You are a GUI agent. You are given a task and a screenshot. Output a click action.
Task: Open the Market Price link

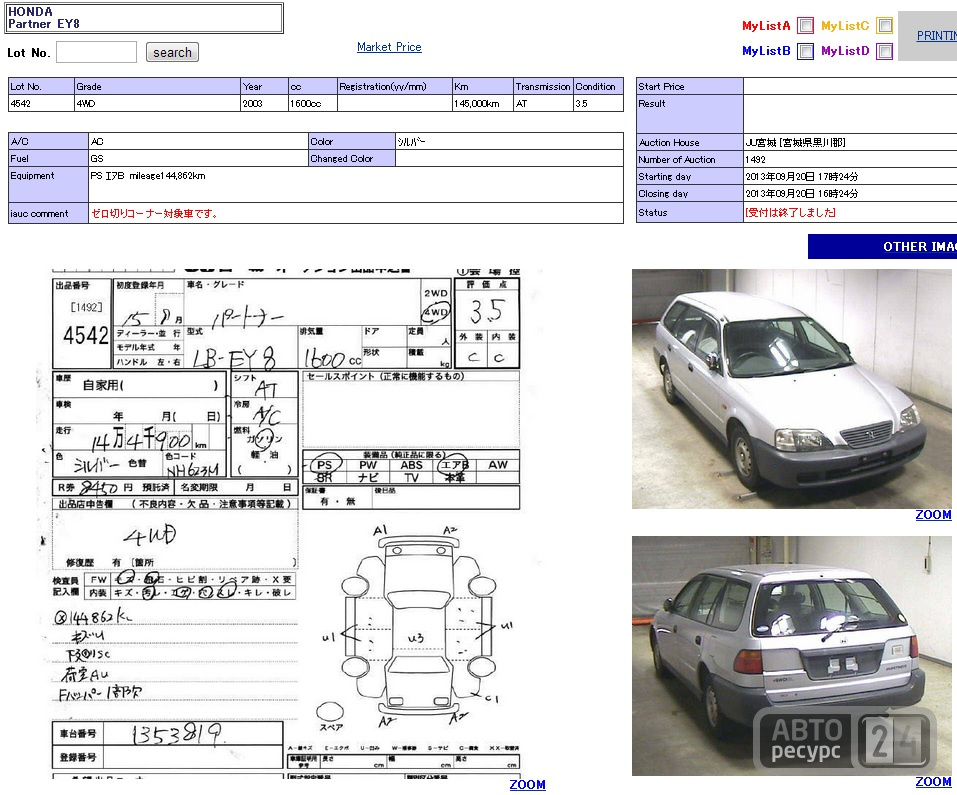[389, 47]
